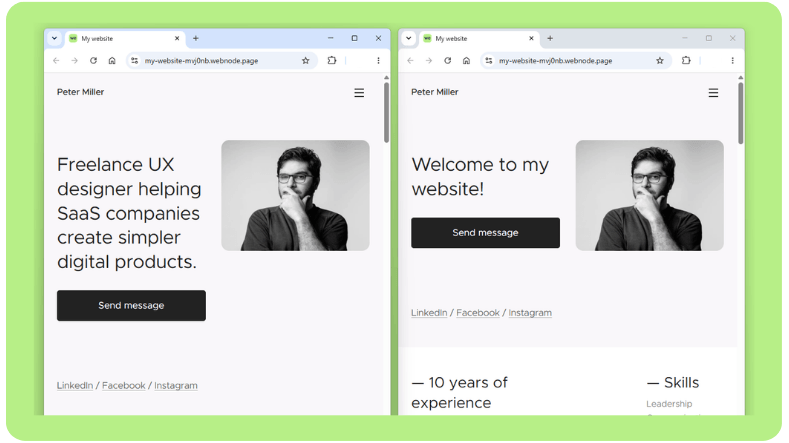The height and width of the screenshot is (443, 789).
Task: Click Peter Miller site title in left window
Action: click(81, 92)
